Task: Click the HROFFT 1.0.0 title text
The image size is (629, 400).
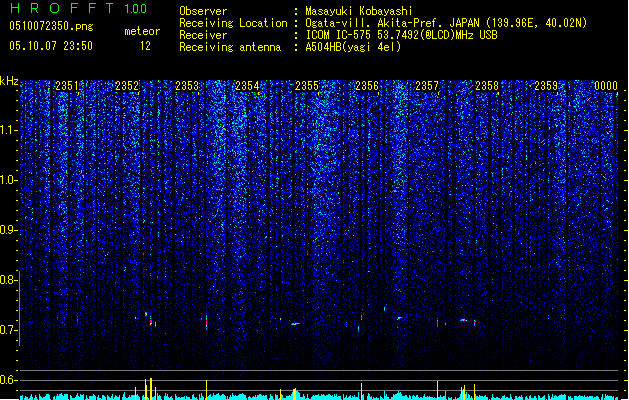Action: (79, 8)
